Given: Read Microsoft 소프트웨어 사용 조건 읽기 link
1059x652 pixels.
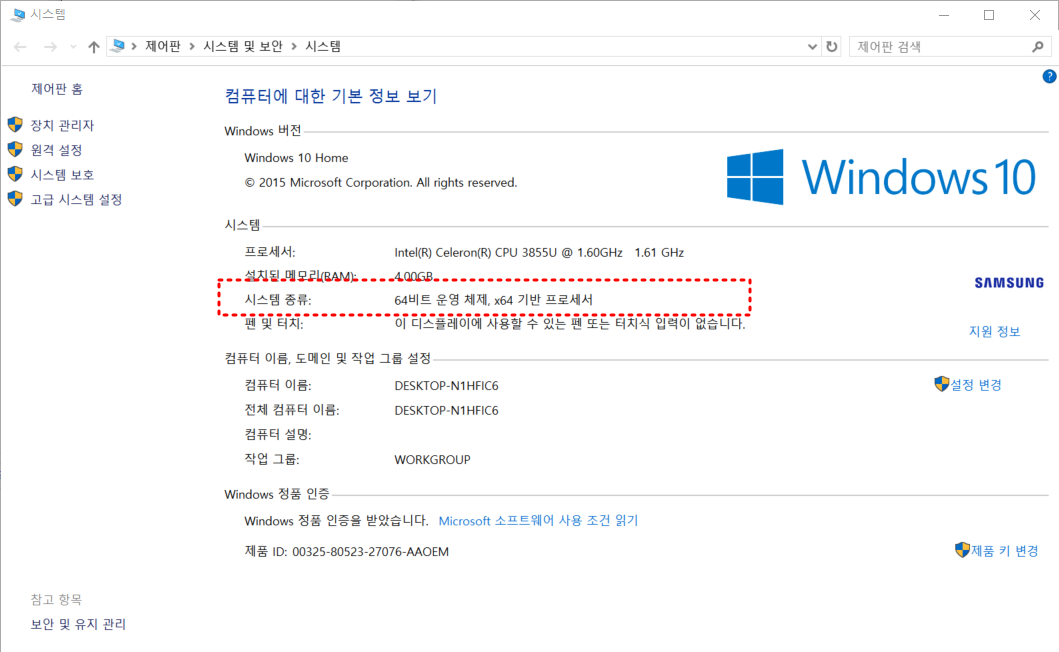Looking at the screenshot, I should pyautogui.click(x=538, y=520).
